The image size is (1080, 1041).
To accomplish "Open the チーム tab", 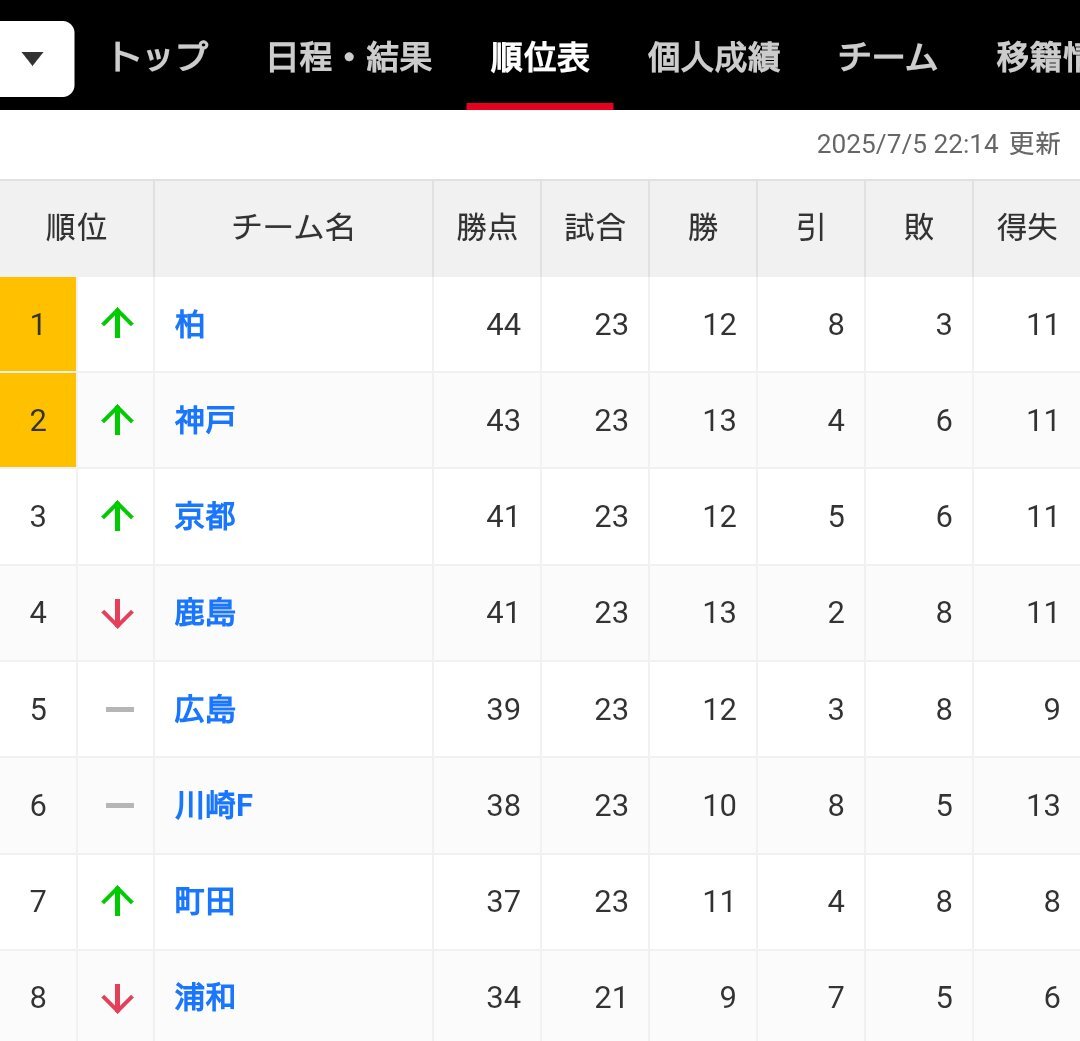I will pyautogui.click(x=888, y=57).
